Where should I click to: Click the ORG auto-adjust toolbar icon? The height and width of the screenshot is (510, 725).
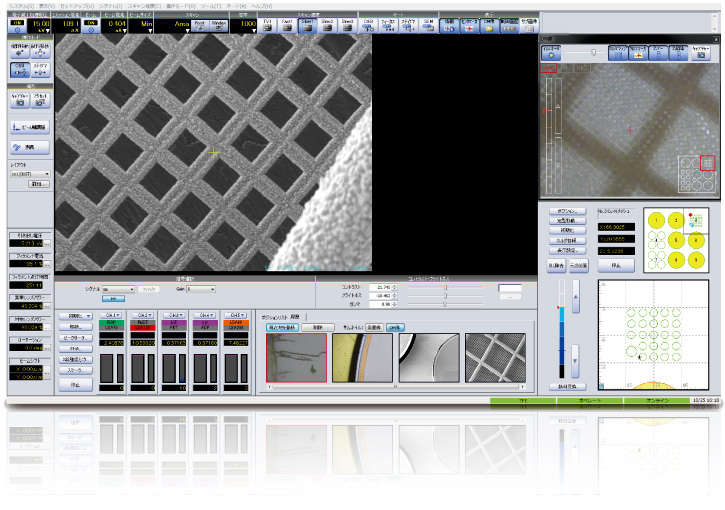click(x=369, y=23)
